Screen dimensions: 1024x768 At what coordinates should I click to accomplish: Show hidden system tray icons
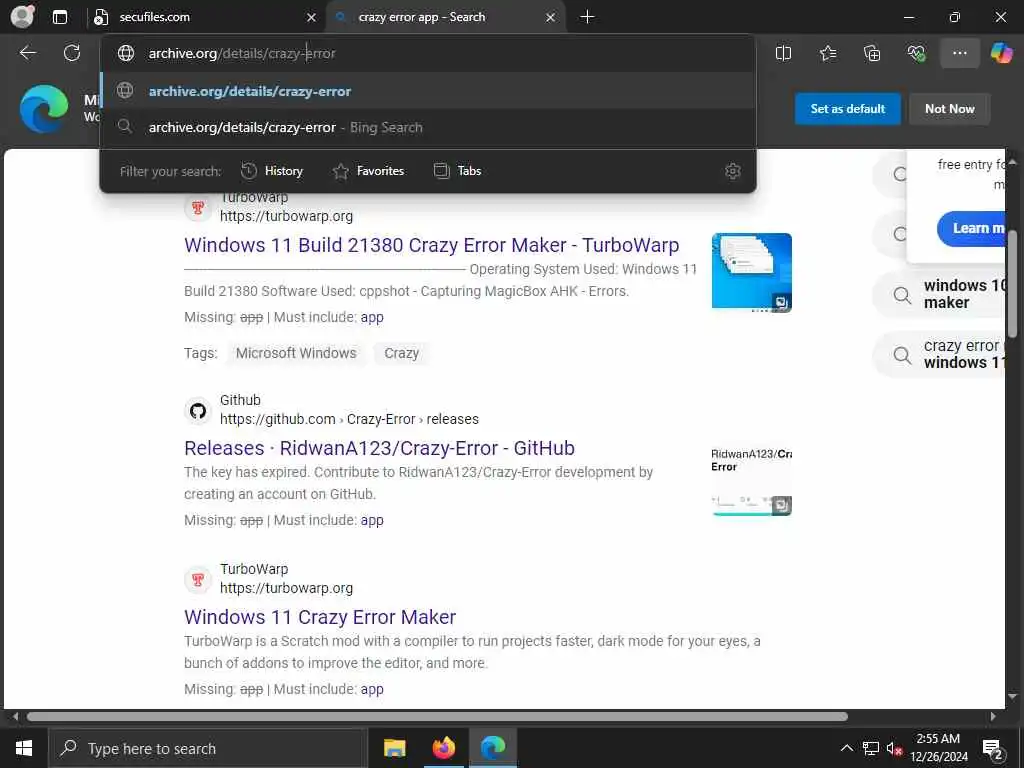coord(846,748)
